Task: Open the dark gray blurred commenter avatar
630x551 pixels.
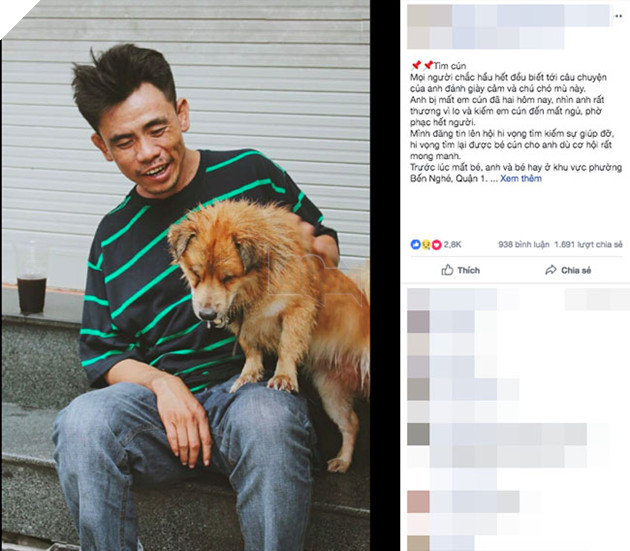Action: click(418, 434)
